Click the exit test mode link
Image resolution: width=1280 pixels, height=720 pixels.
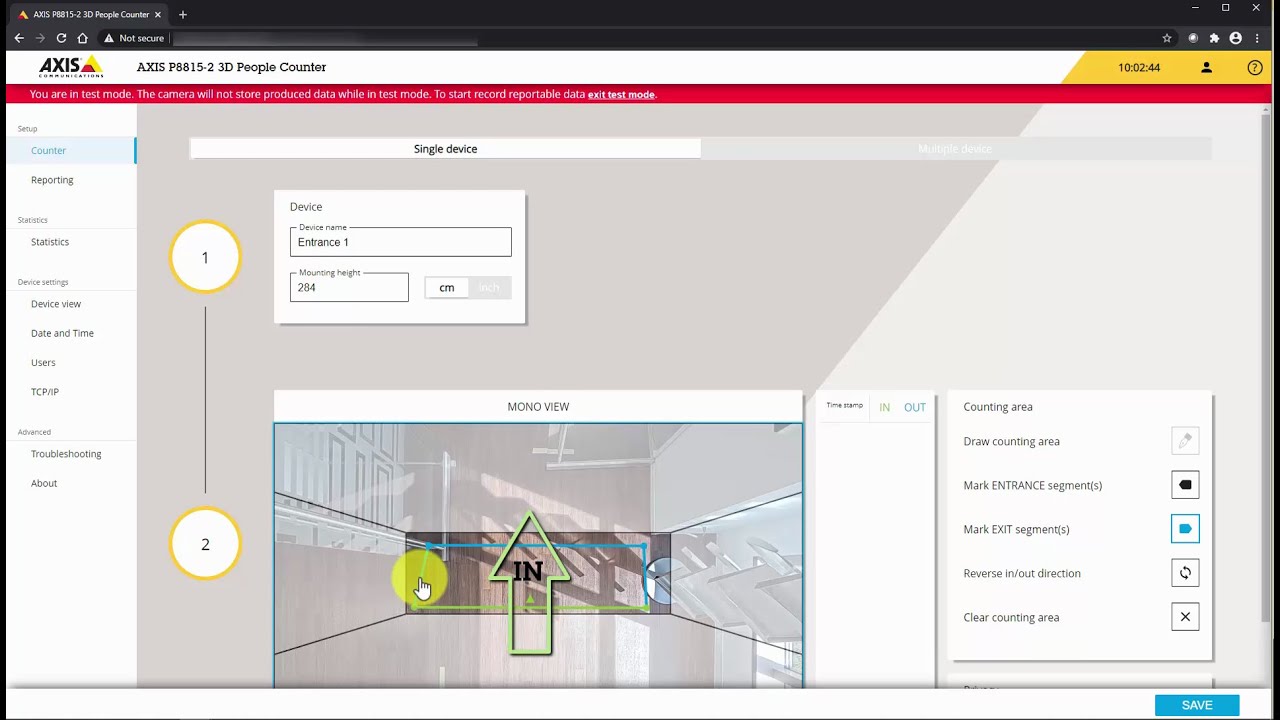click(621, 95)
